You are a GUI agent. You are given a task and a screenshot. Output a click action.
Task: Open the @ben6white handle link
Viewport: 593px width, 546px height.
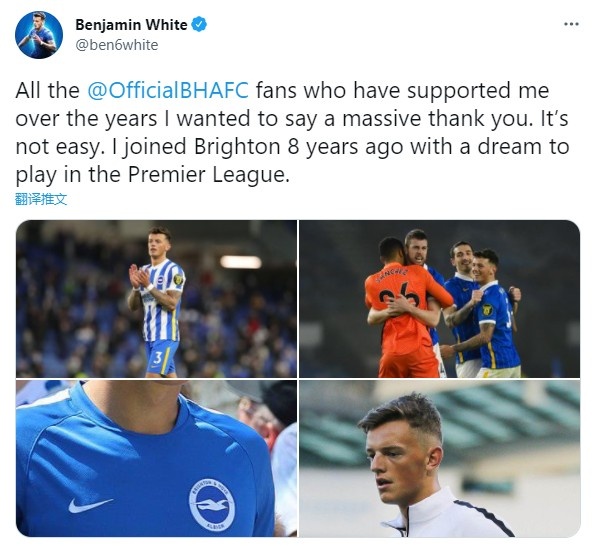[x=117, y=45]
